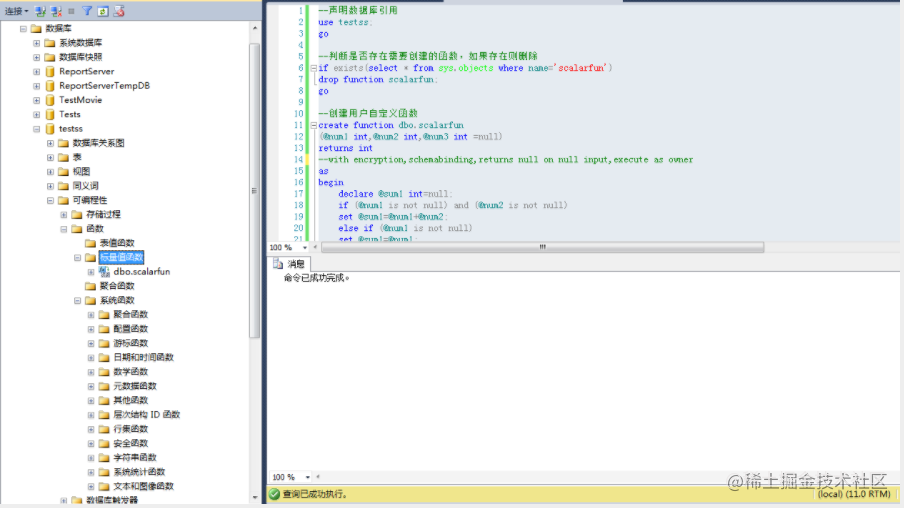Viewport: 904px width, 508px height.
Task: Select dbo.scalarfun function name
Action: 142,272
